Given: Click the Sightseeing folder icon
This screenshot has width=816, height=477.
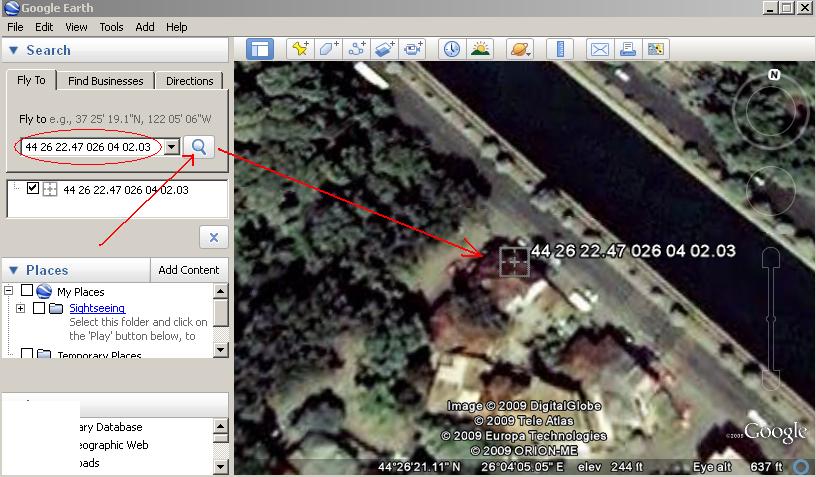Looking at the screenshot, I should pyautogui.click(x=56, y=308).
